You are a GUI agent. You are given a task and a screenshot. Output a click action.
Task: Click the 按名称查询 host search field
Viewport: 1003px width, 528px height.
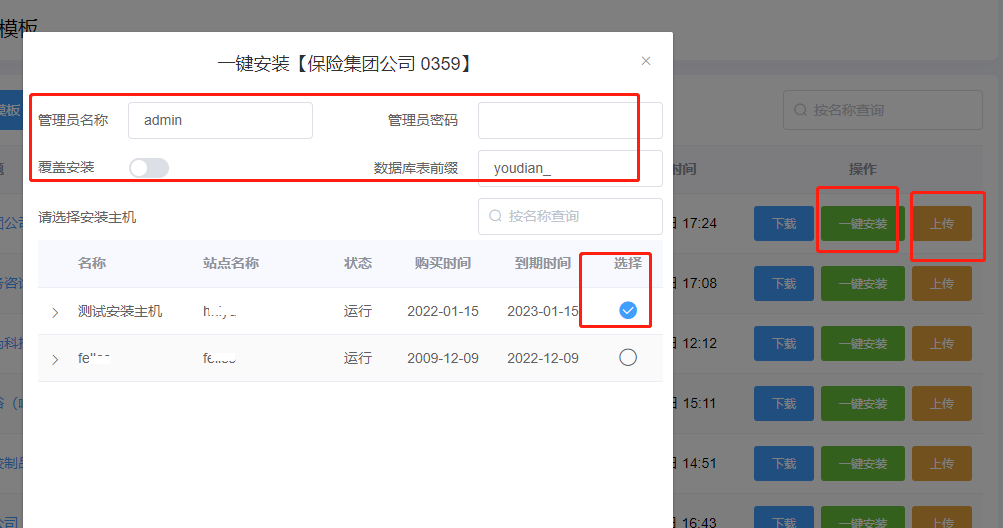(x=580, y=216)
